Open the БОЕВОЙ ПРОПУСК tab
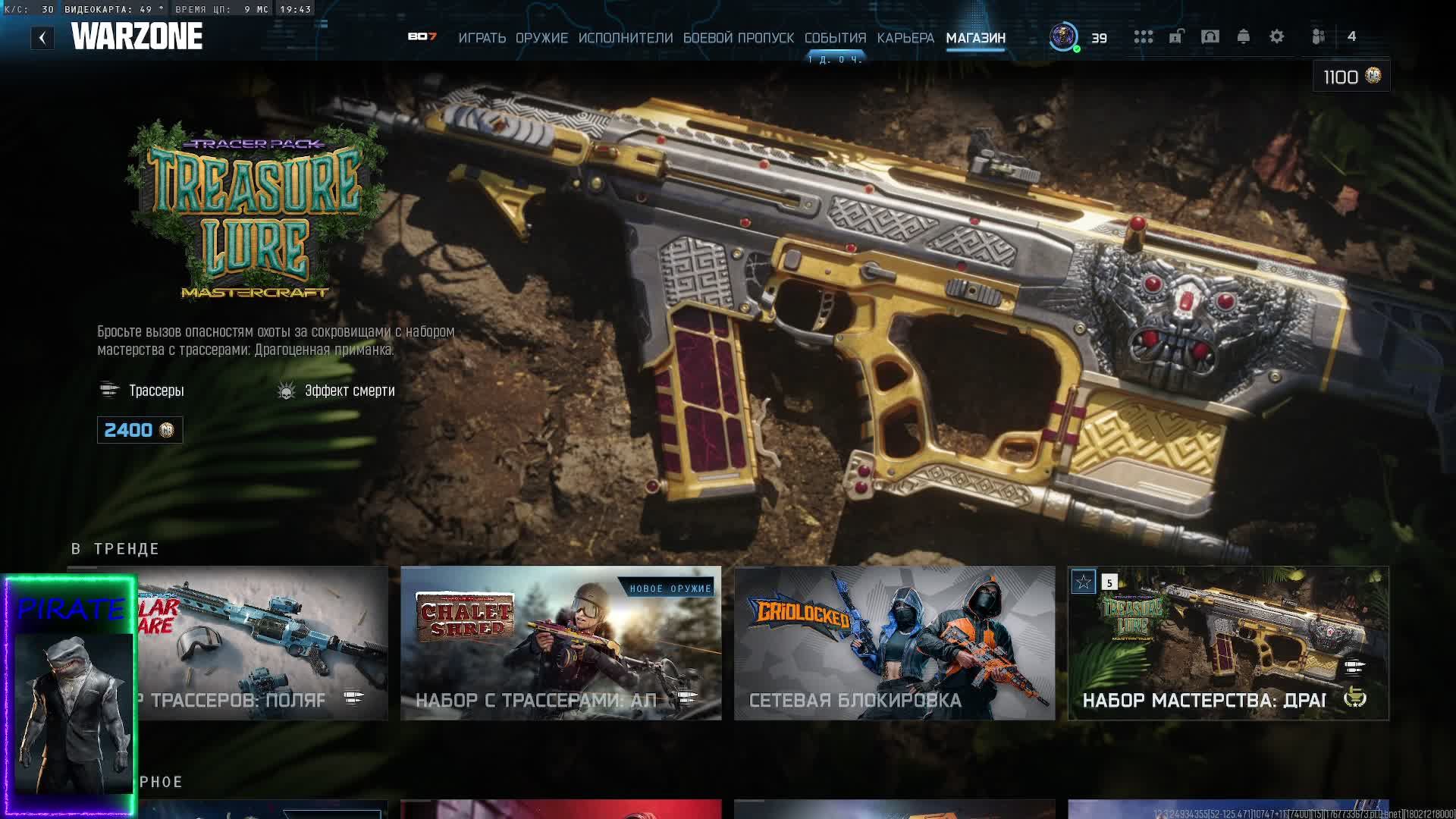The height and width of the screenshot is (819, 1456). (x=738, y=38)
